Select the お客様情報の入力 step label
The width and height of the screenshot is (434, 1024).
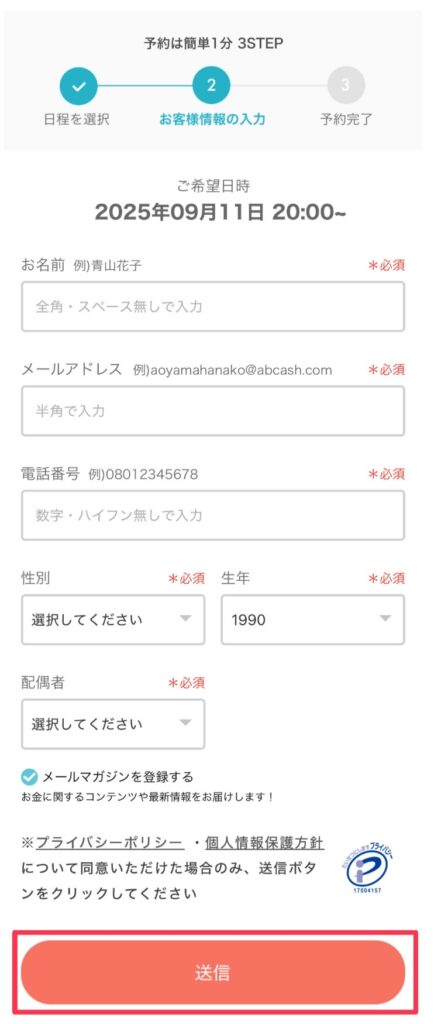click(213, 120)
